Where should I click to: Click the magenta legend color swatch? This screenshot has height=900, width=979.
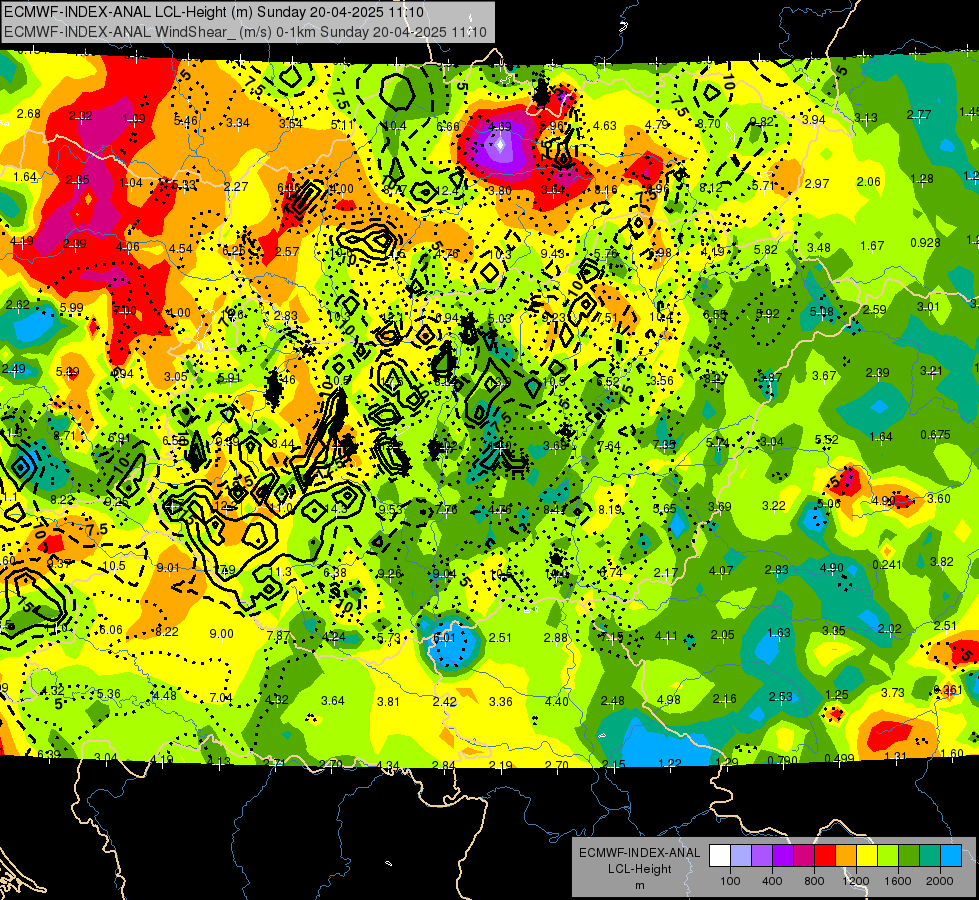click(804, 856)
